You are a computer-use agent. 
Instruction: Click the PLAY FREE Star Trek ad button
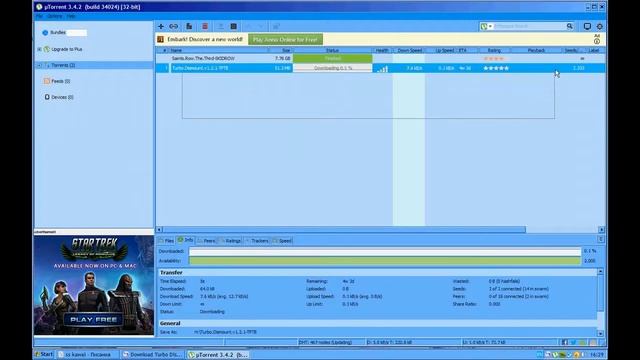pyautogui.click(x=93, y=319)
